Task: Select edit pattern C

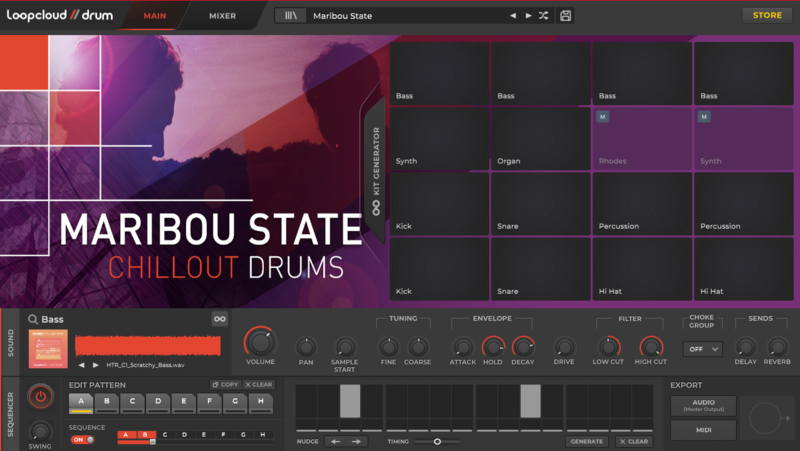Action: 131,403
